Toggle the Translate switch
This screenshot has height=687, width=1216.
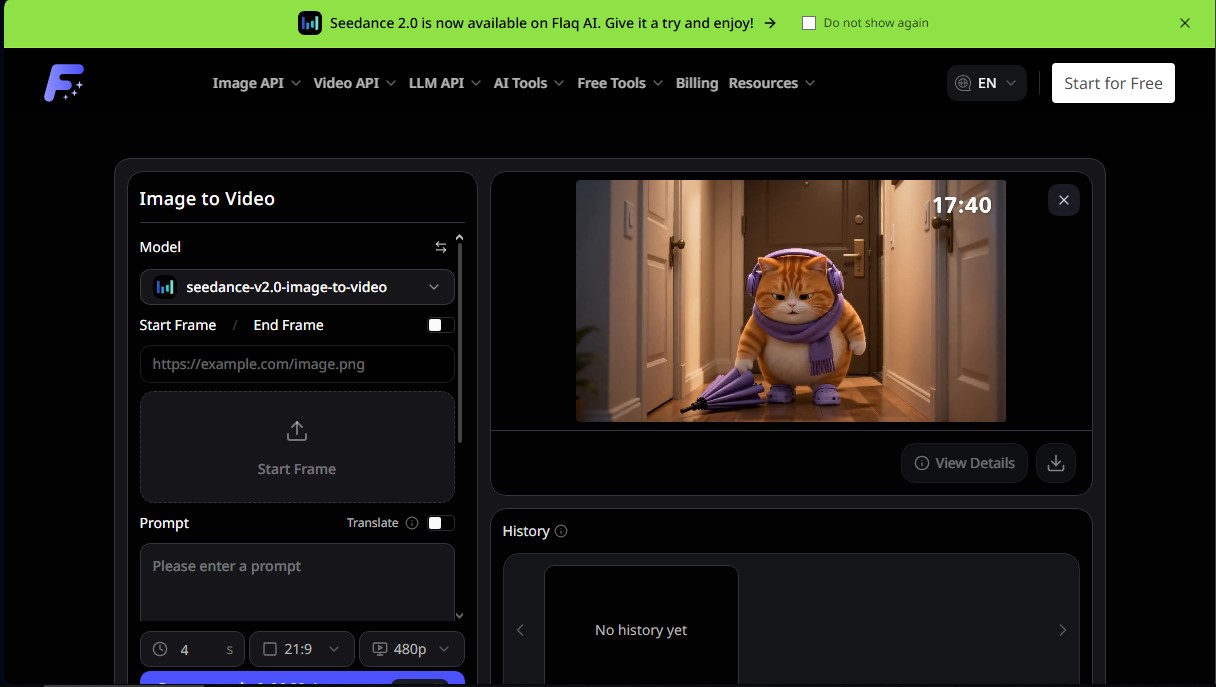click(x=440, y=523)
